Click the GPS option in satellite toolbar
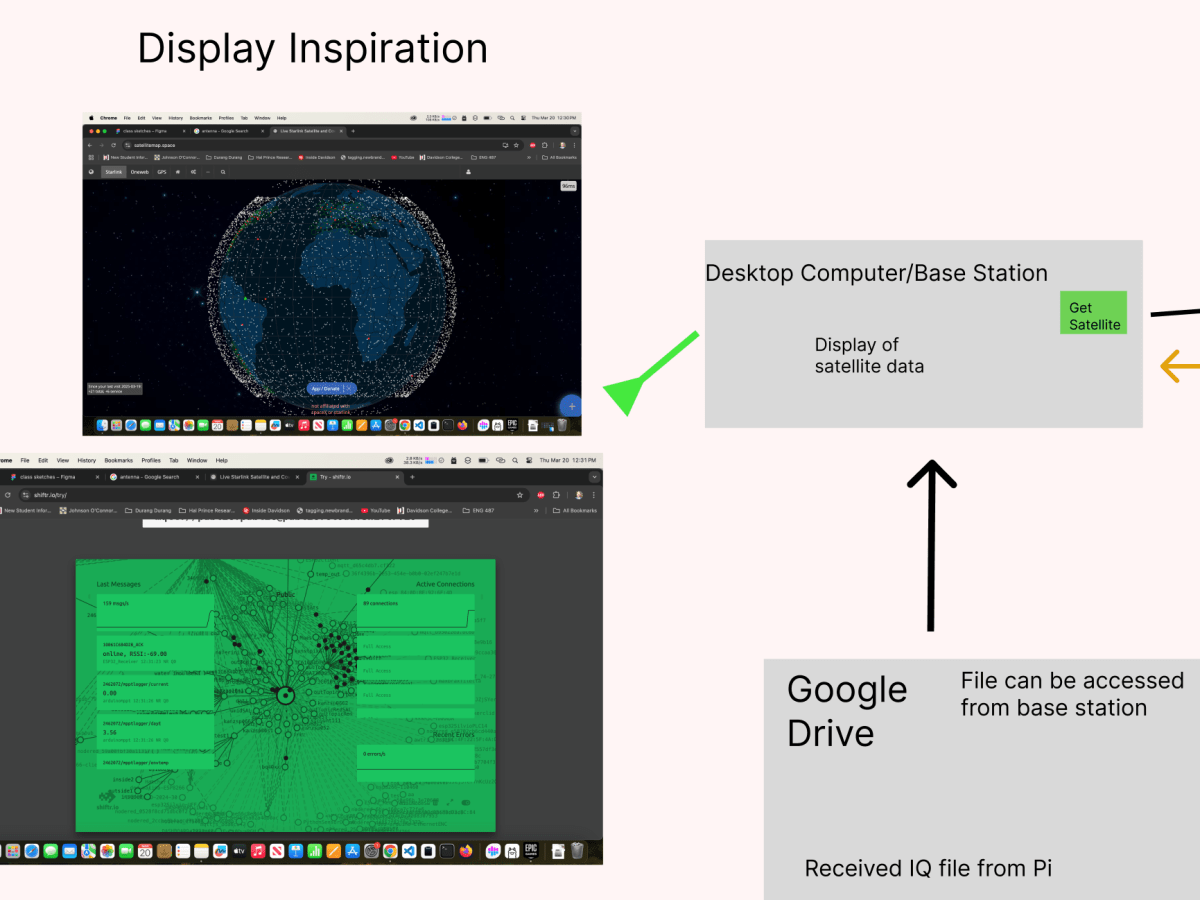Viewport: 1200px width, 900px height. [162, 172]
